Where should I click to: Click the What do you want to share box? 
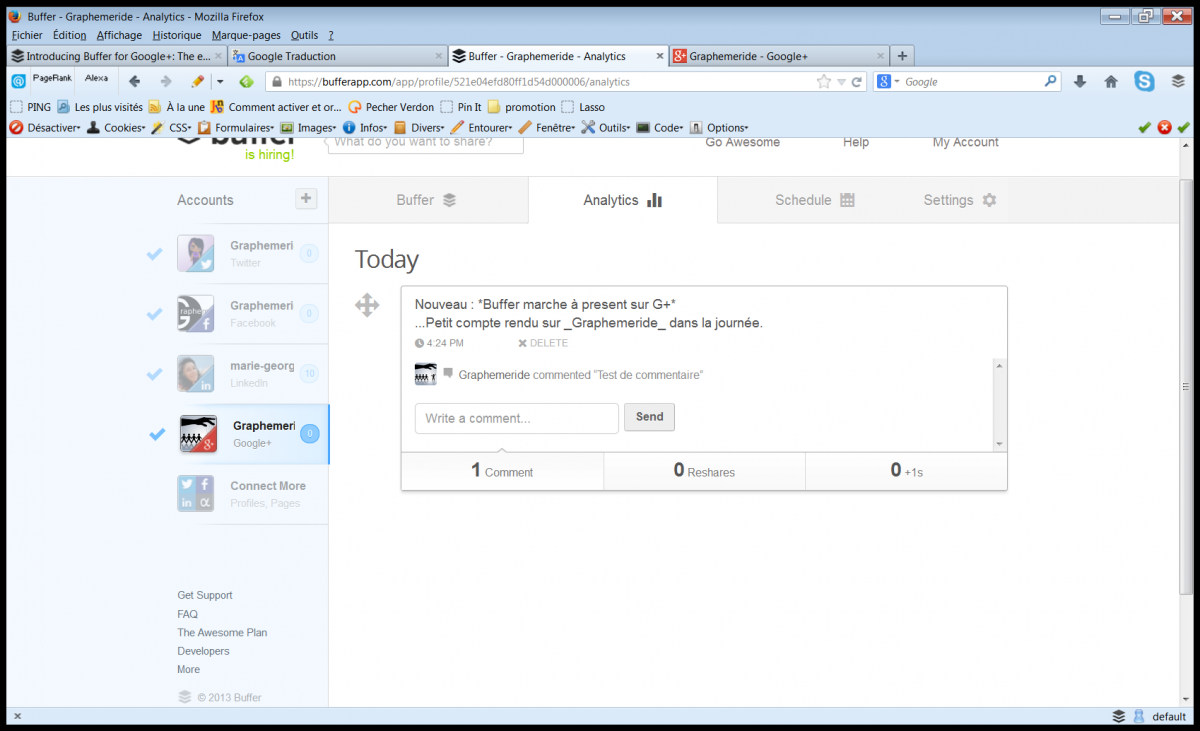pos(425,144)
